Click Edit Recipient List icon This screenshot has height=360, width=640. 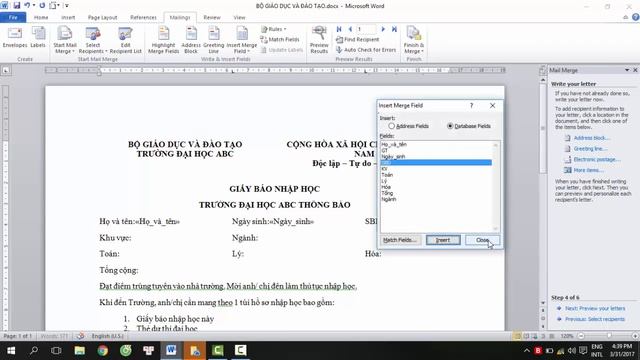click(125, 40)
